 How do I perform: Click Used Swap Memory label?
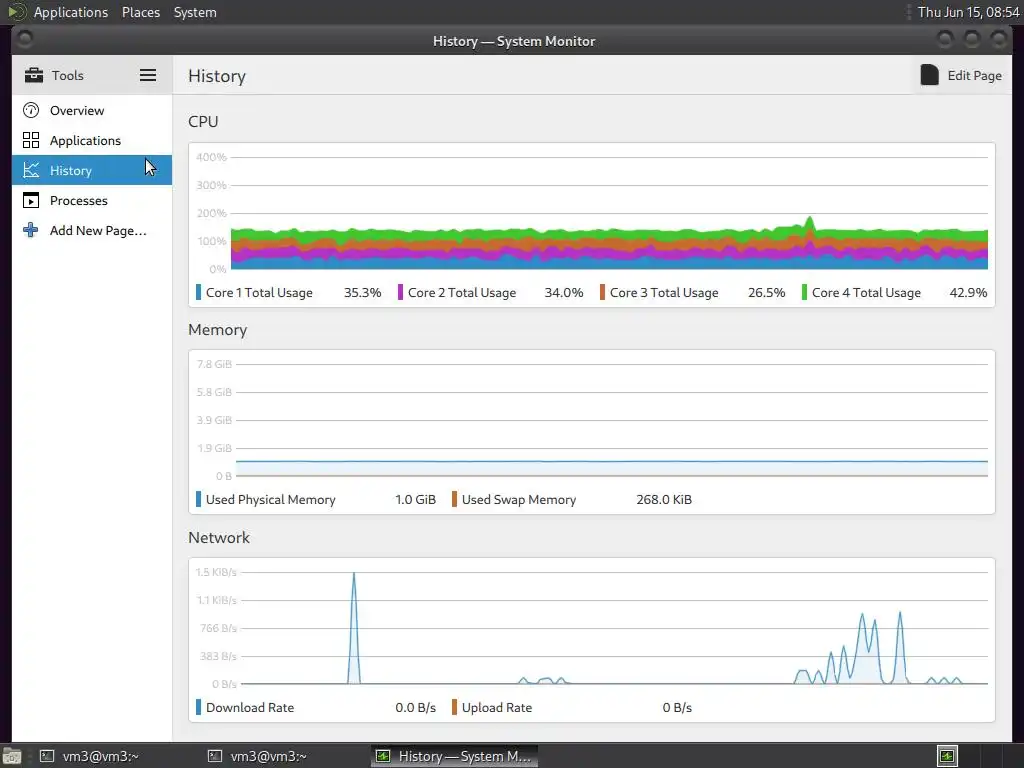pyautogui.click(x=519, y=500)
